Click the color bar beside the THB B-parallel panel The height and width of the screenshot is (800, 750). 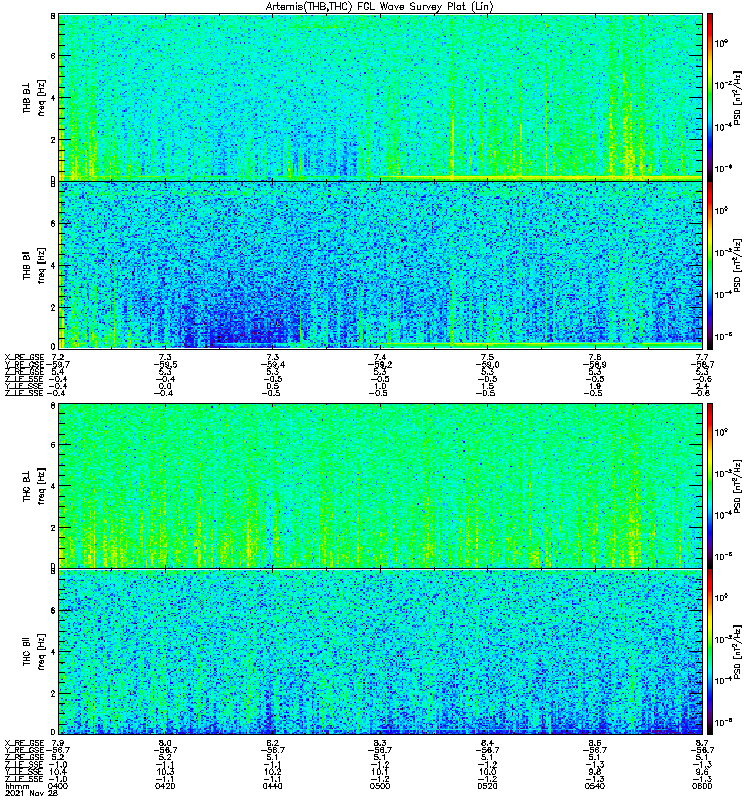point(709,265)
